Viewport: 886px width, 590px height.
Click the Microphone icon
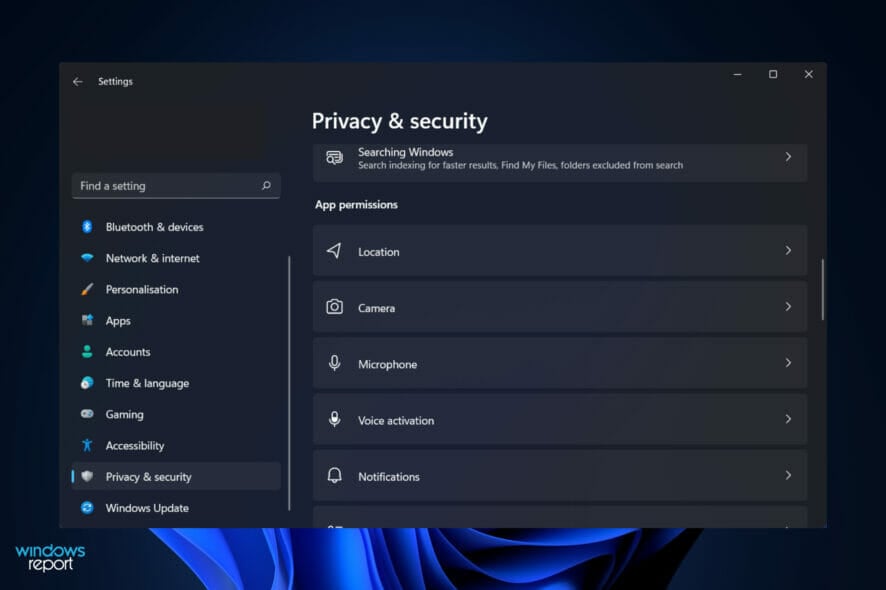(x=334, y=363)
